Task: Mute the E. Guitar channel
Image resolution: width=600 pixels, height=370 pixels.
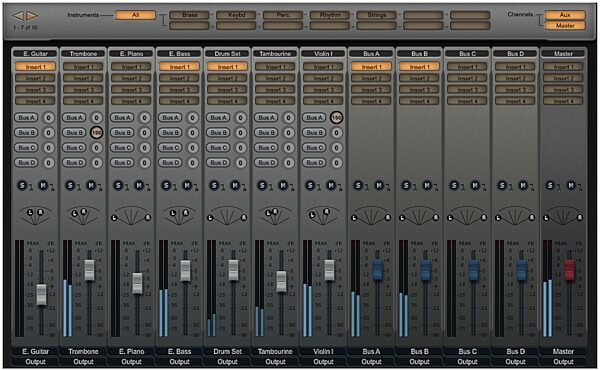Action: 43,186
